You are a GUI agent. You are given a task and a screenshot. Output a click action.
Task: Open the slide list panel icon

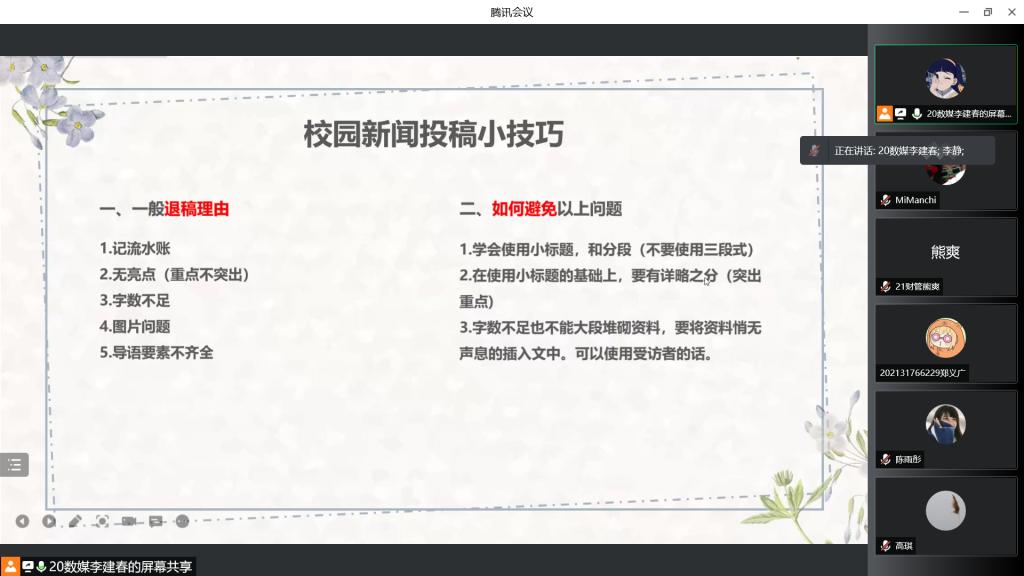tap(14, 464)
